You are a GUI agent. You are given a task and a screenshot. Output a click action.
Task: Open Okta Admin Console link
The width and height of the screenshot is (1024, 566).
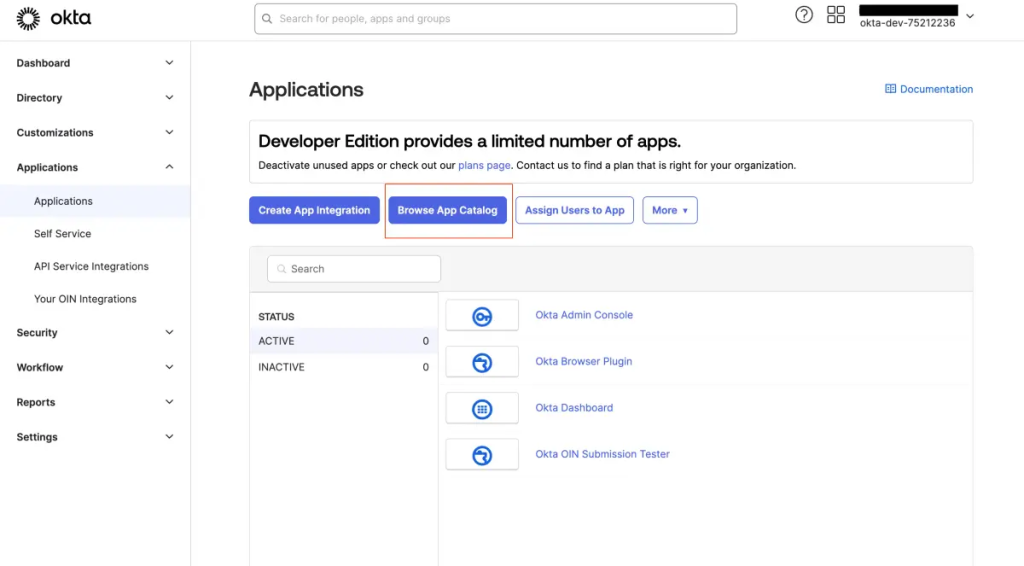584,315
